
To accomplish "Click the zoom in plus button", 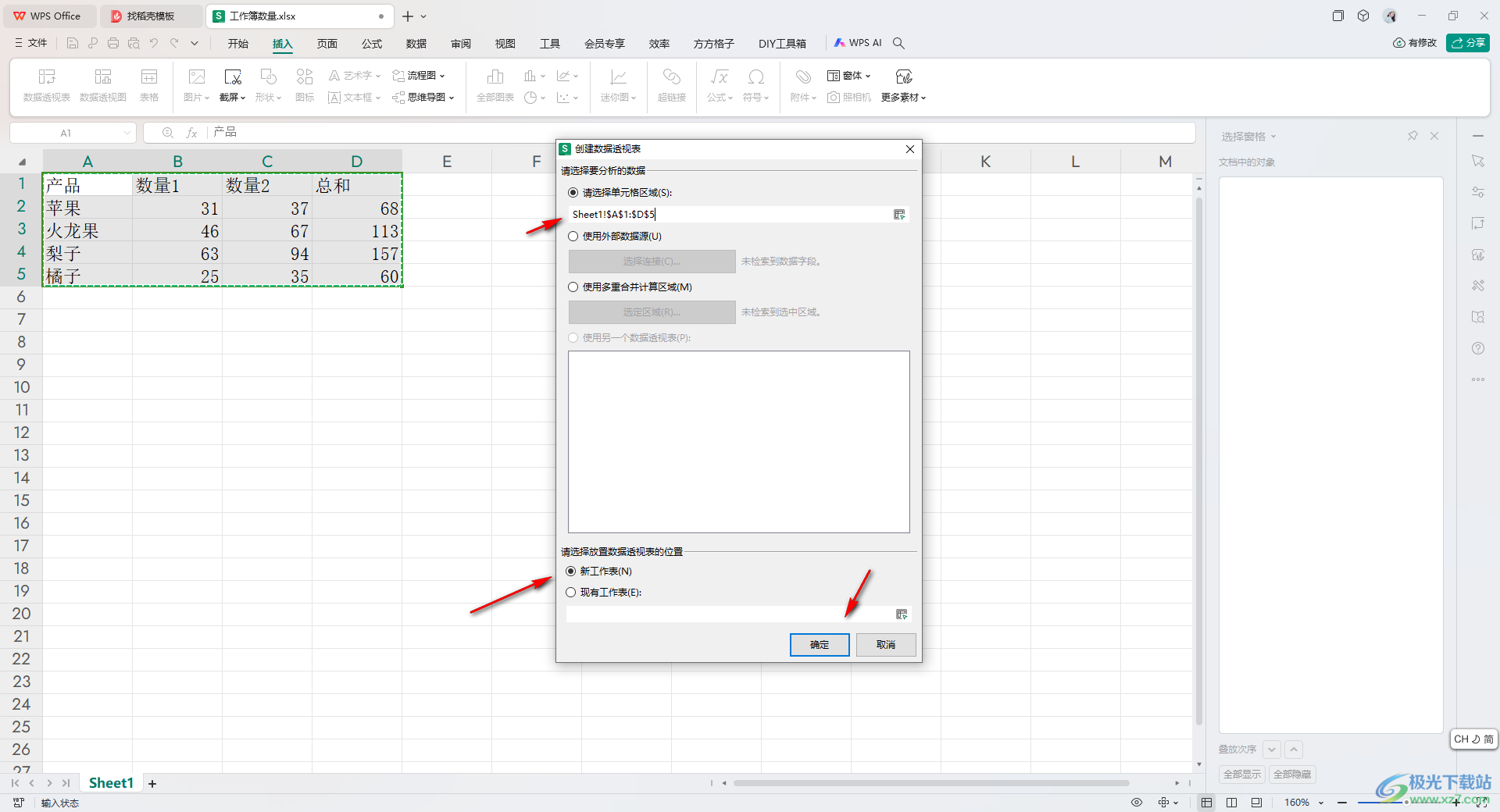I will click(1455, 803).
